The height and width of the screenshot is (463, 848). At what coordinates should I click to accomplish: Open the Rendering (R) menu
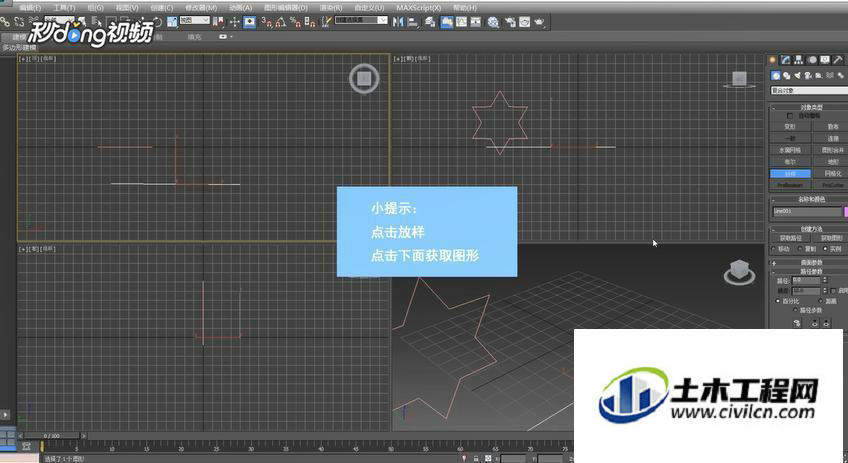pos(330,8)
